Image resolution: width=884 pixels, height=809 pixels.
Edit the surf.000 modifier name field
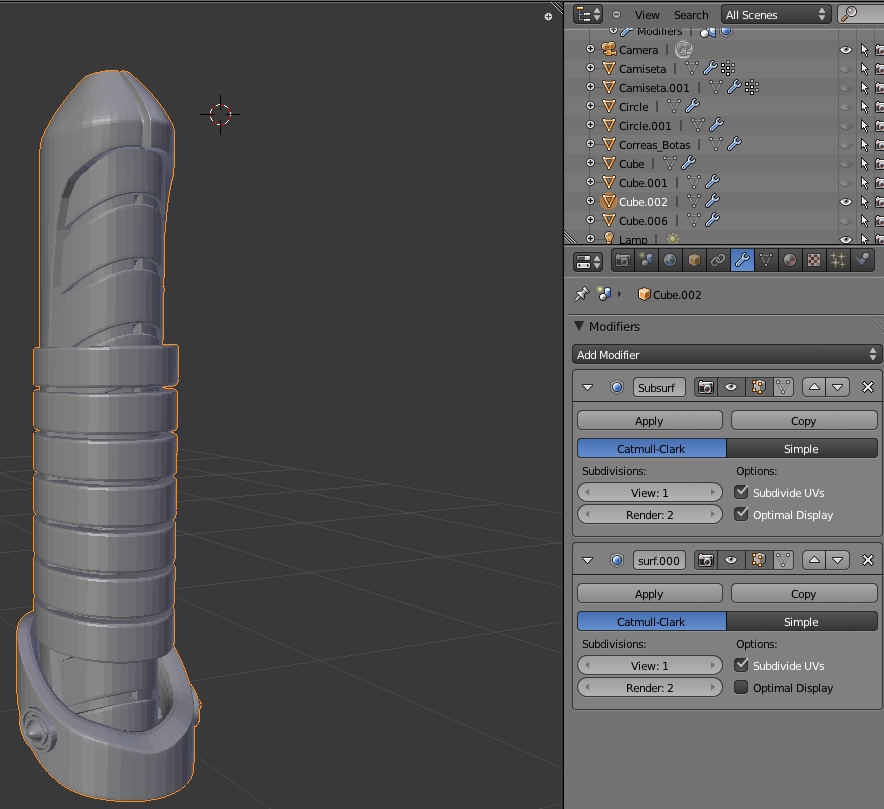(659, 560)
